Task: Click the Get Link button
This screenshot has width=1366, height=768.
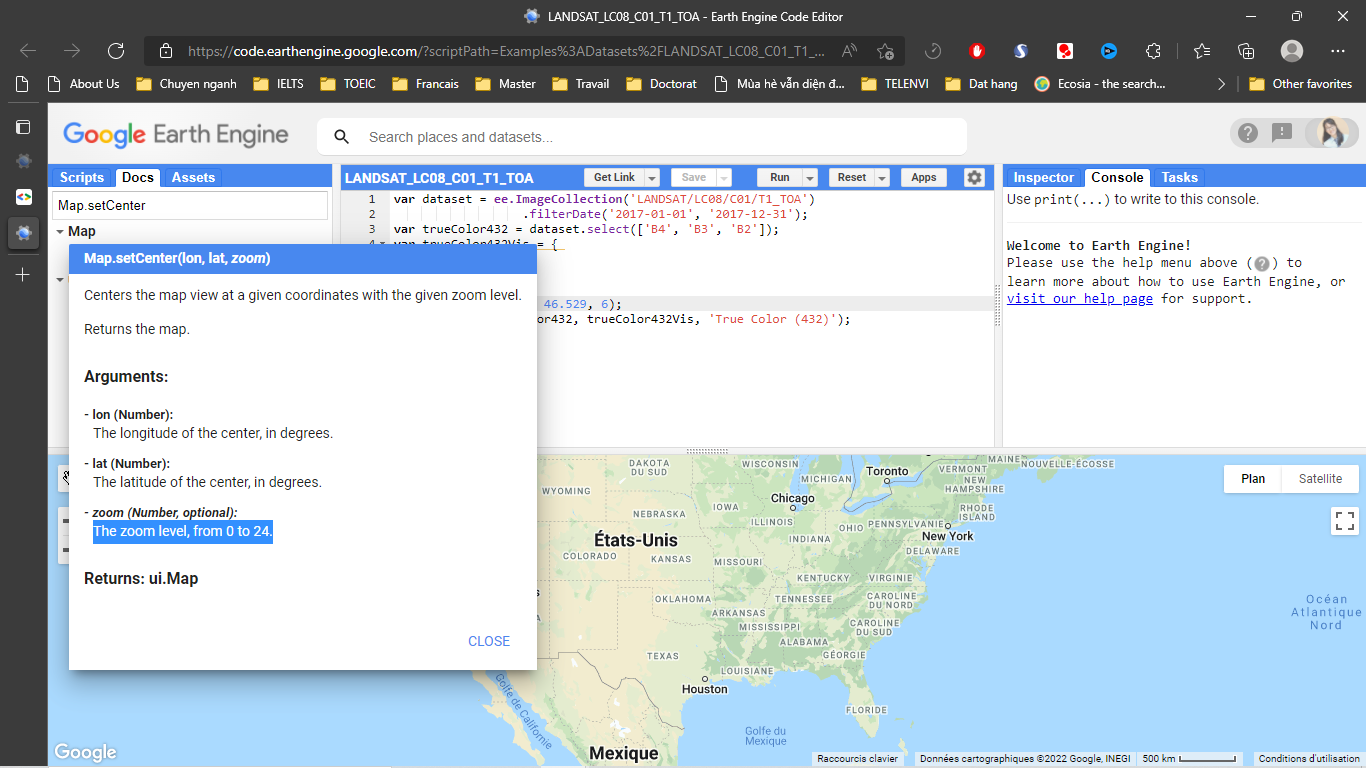Action: (614, 178)
